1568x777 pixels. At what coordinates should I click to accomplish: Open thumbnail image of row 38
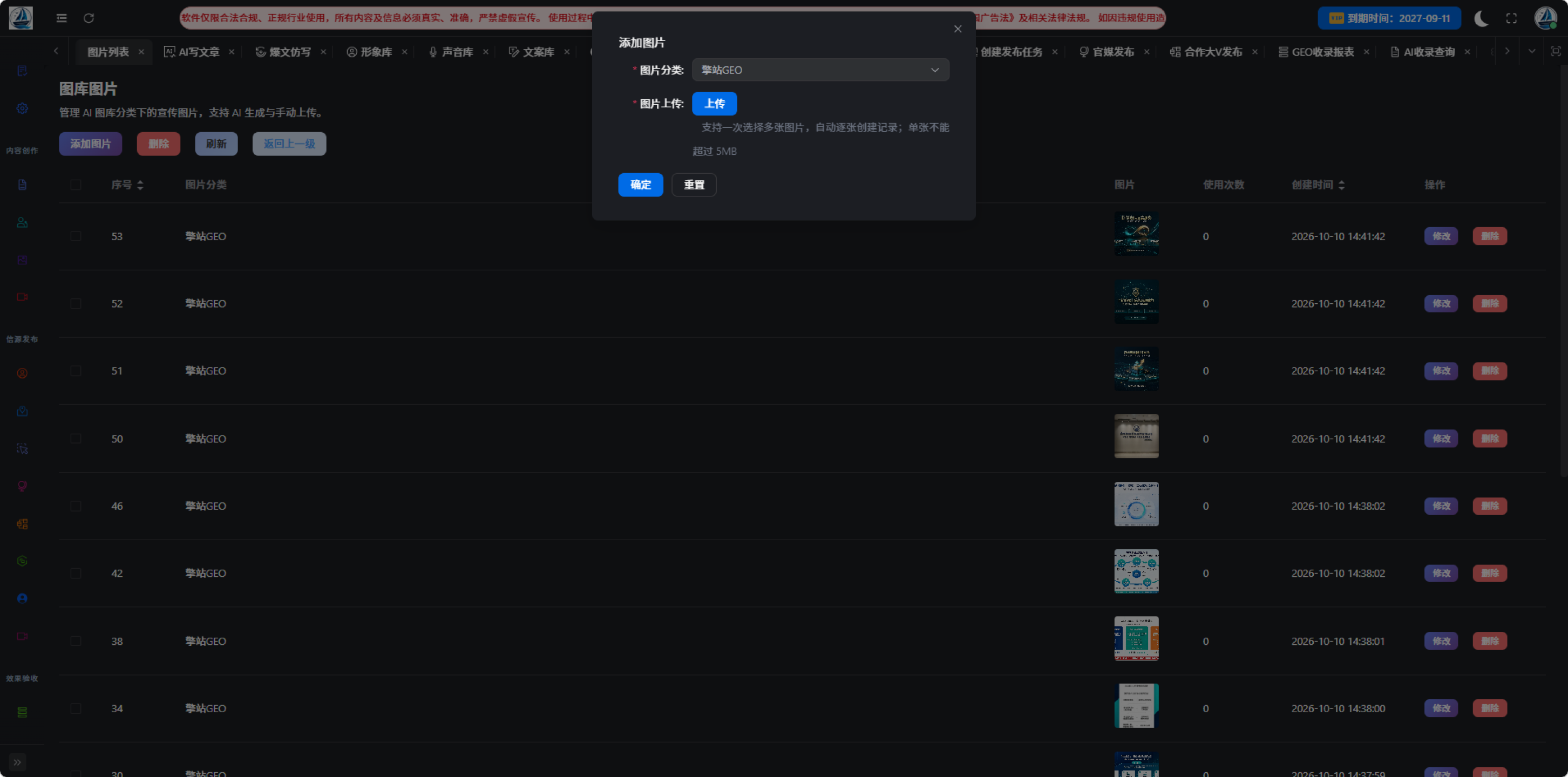pyautogui.click(x=1136, y=639)
